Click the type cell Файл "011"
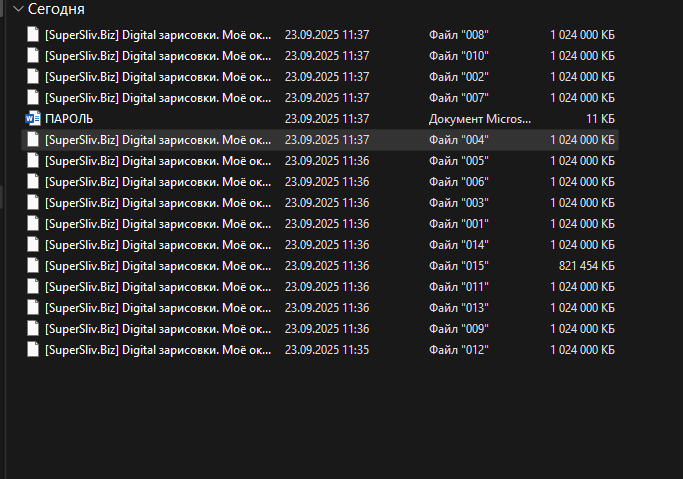Viewport: 683px width, 479px height. (x=459, y=287)
